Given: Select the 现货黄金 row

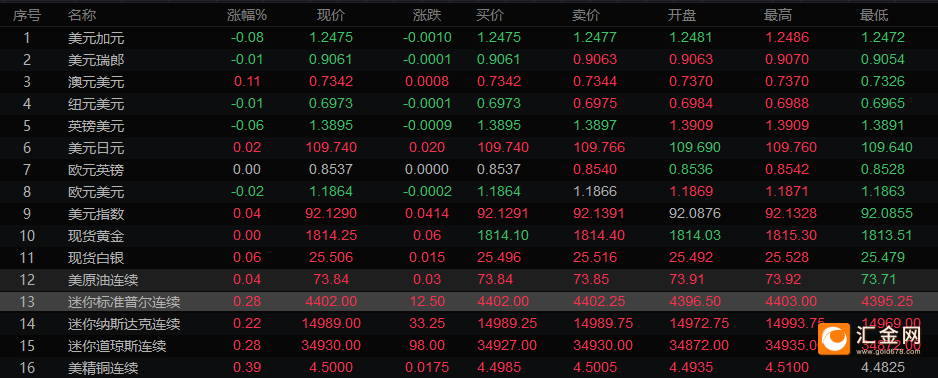Looking at the screenshot, I should 469,236.
